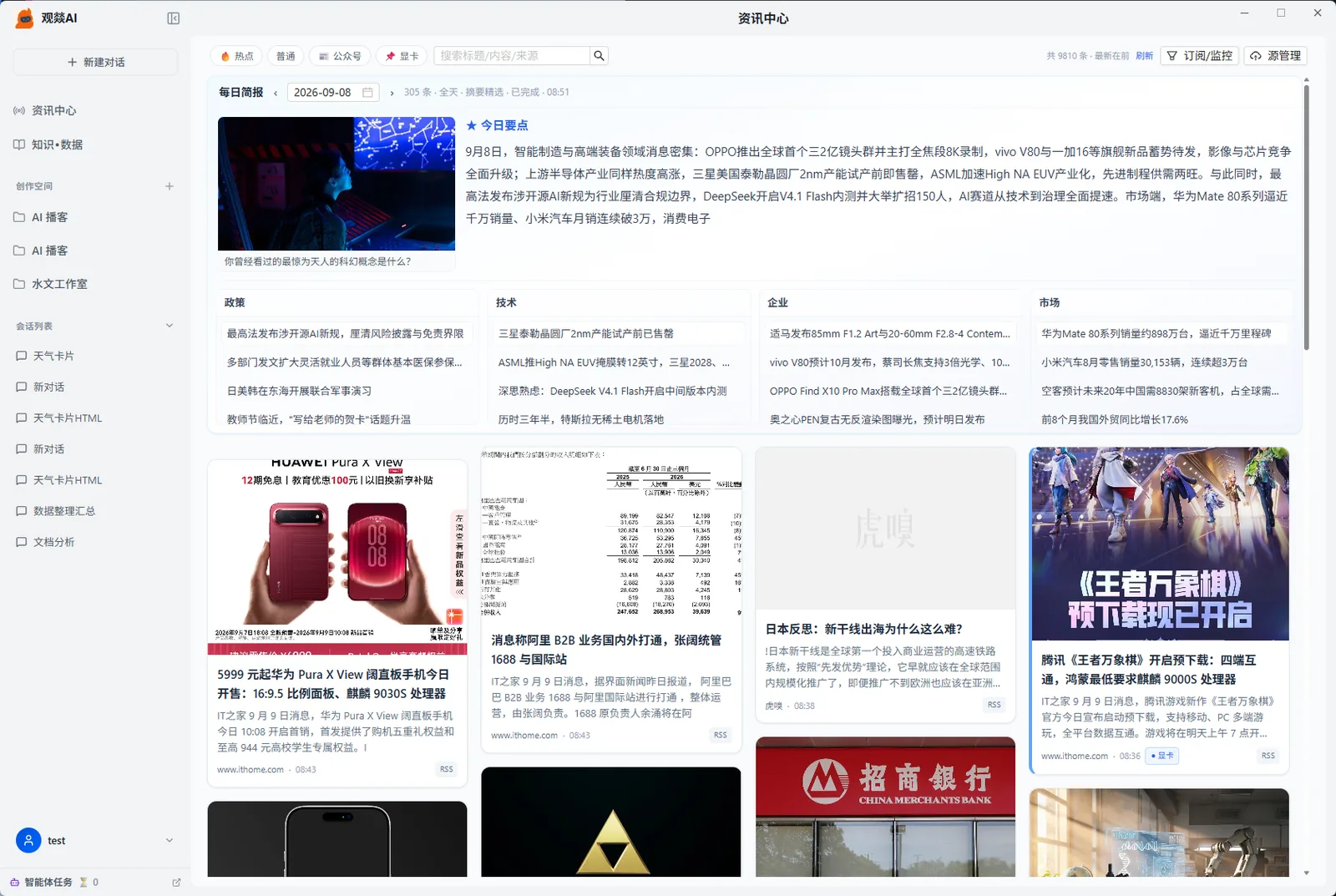Image resolution: width=1336 pixels, height=896 pixels.
Task: Click the vertical scrollbar thumb
Action: coord(1306,215)
